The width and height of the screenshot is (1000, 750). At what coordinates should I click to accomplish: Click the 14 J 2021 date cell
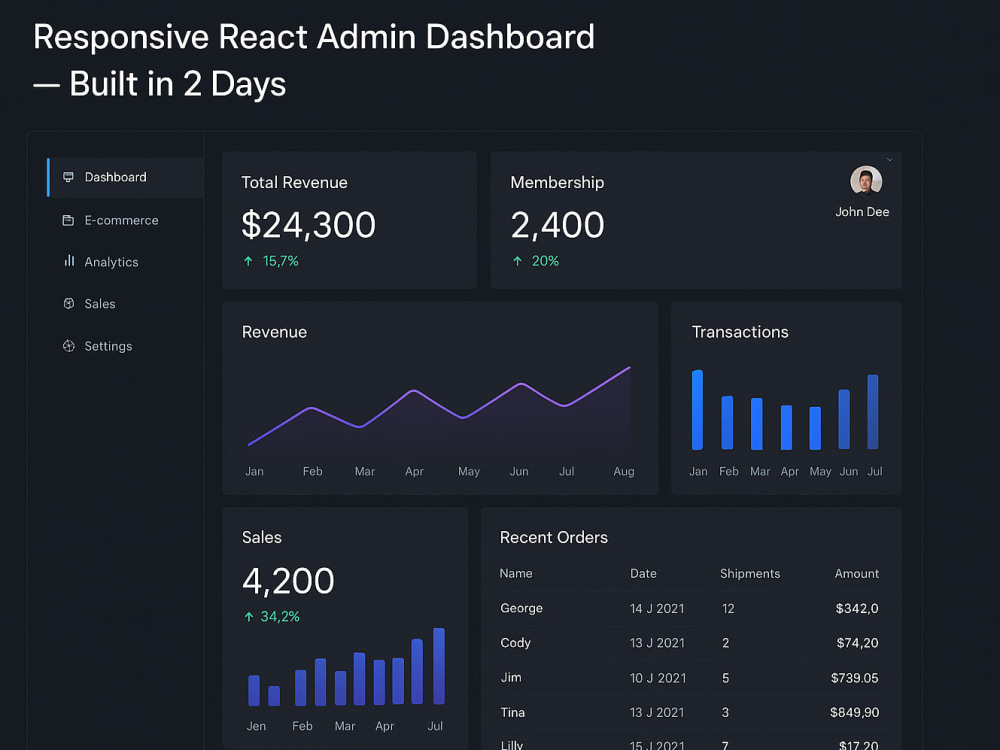tap(657, 608)
